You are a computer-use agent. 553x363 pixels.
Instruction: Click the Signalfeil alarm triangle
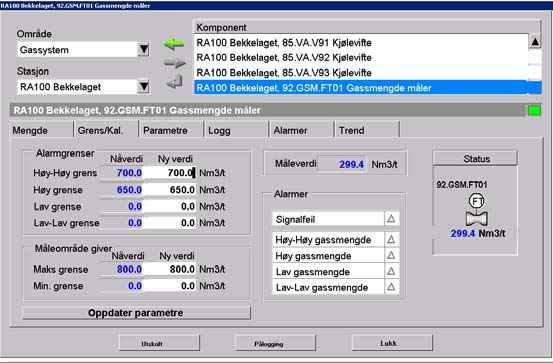(x=391, y=219)
